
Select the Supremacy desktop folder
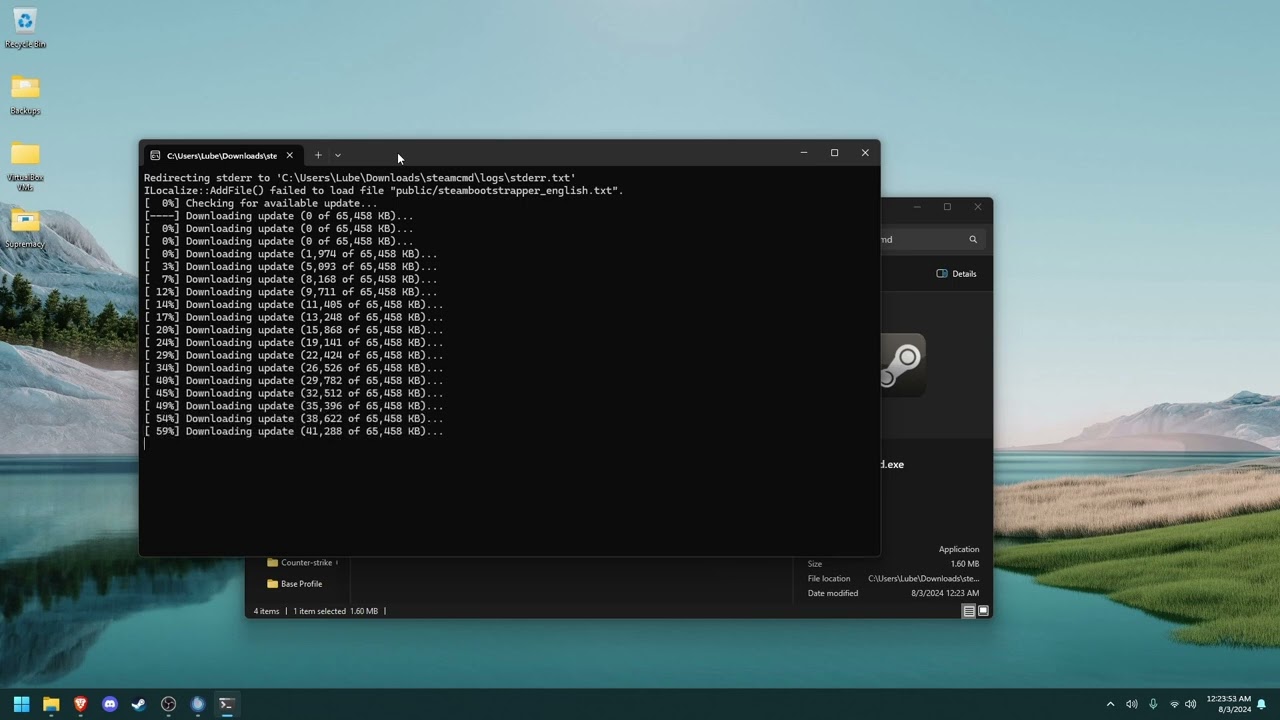tap(25, 228)
